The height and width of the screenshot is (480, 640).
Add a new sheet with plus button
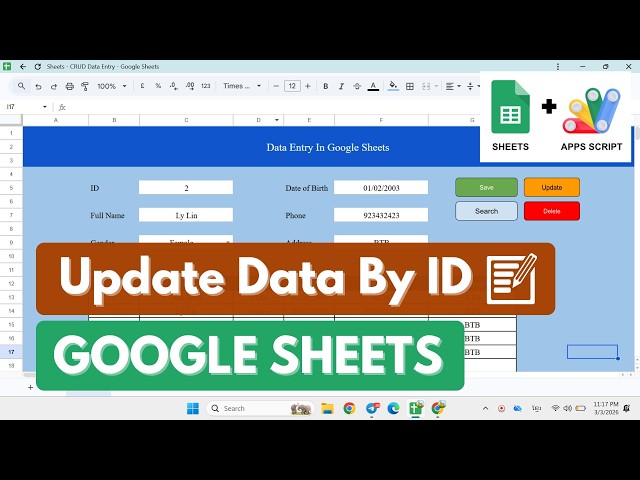click(x=31, y=387)
